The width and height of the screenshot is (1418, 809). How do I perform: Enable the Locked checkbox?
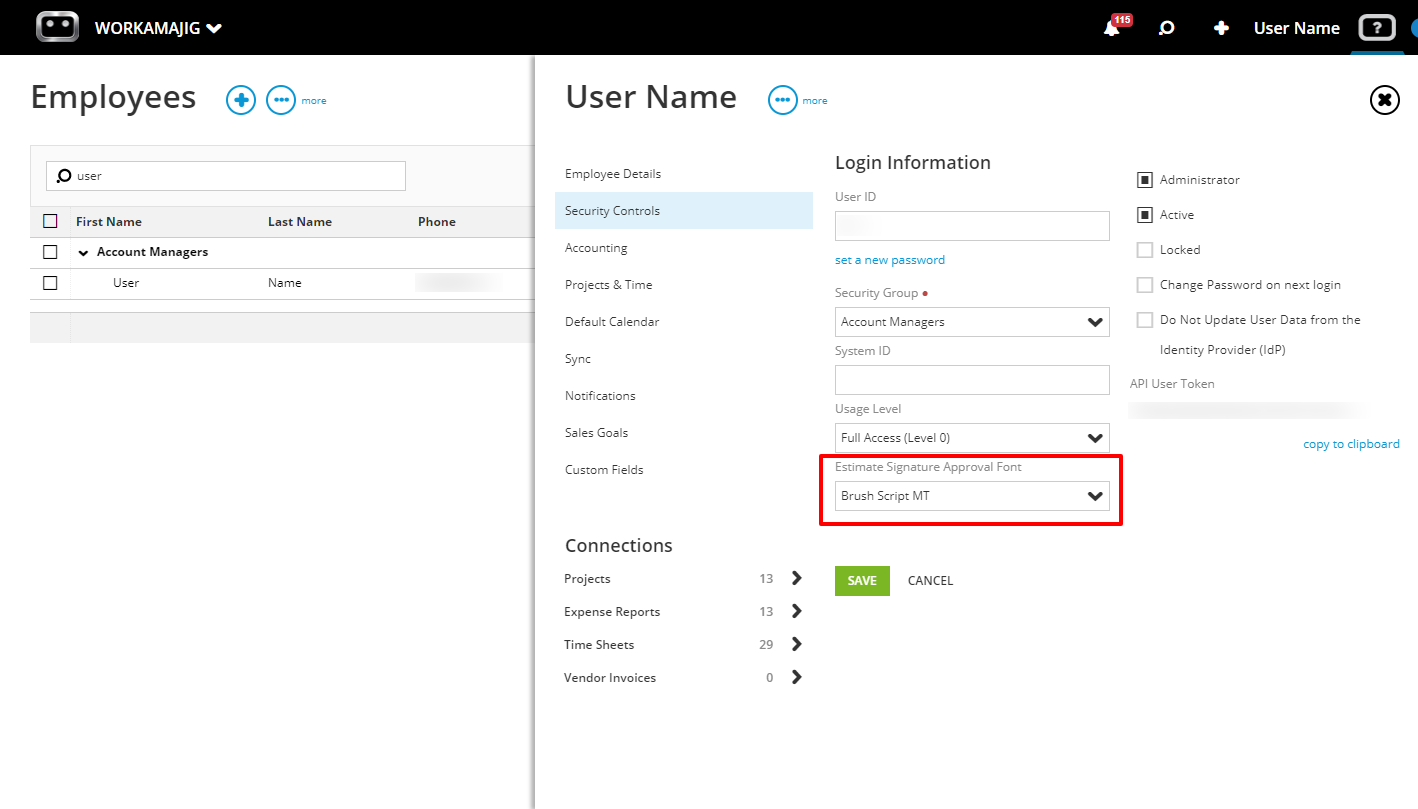[x=1145, y=250]
